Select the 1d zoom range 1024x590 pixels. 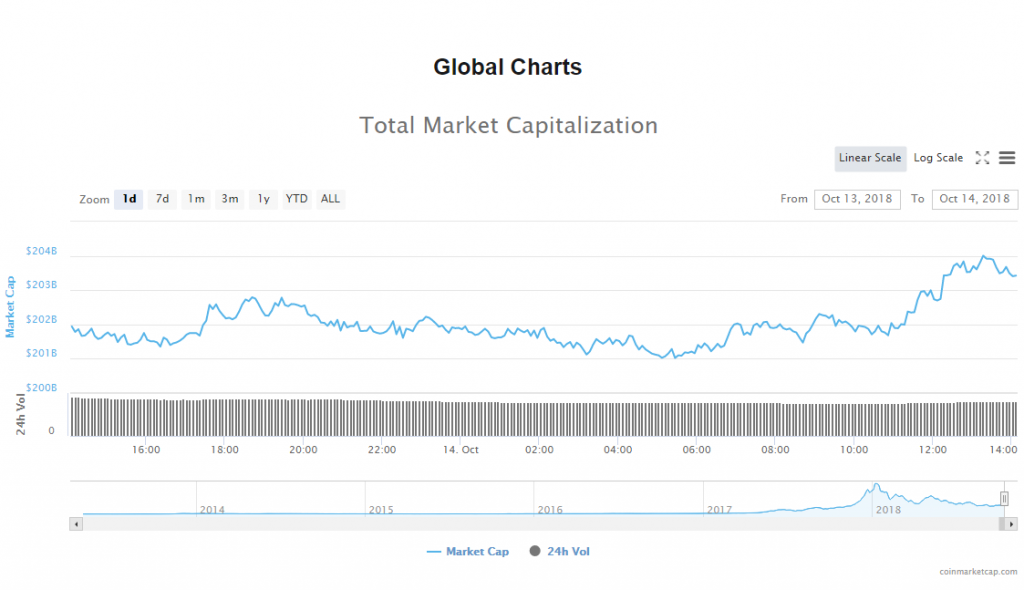click(x=129, y=199)
